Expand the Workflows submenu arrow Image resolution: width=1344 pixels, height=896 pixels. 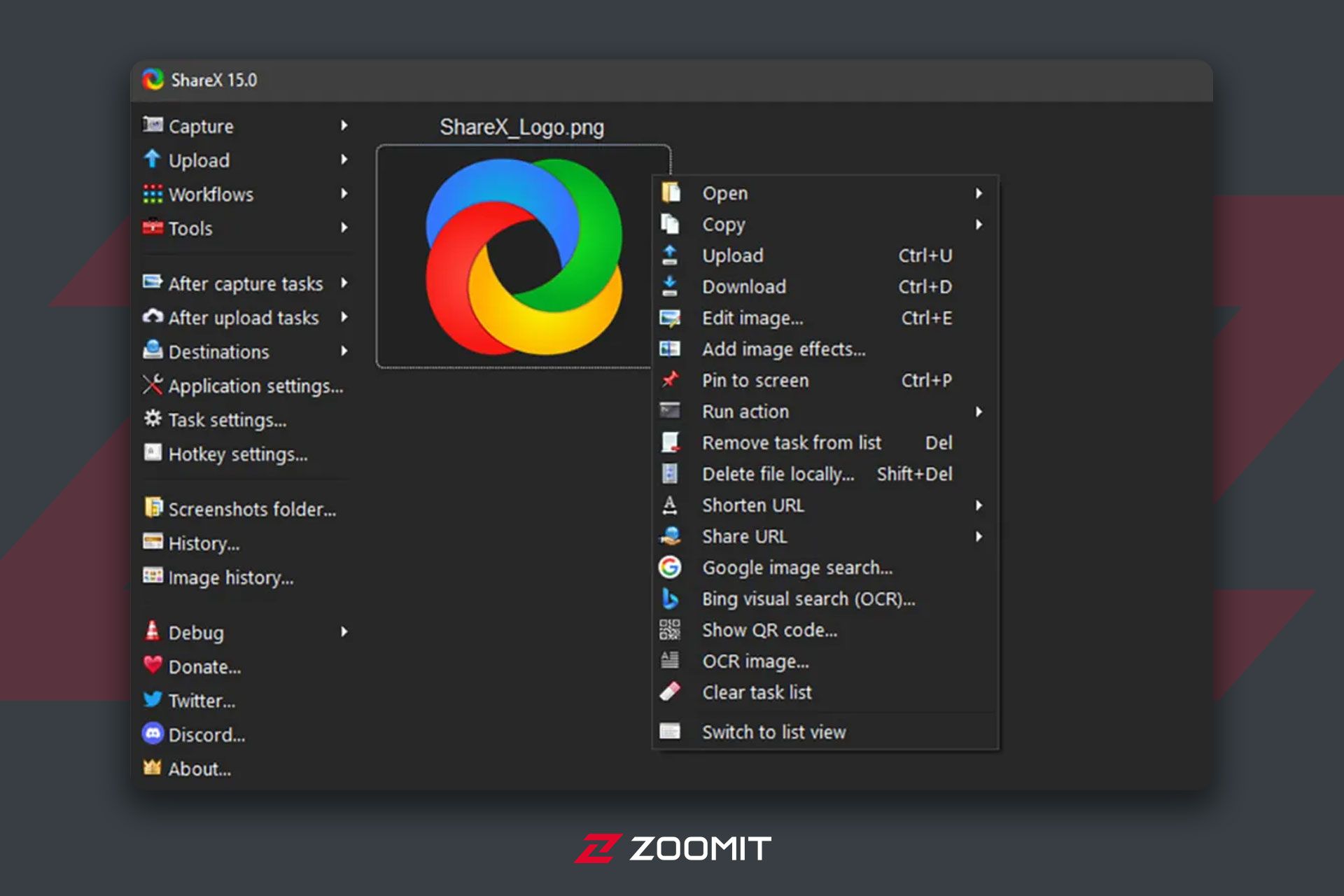(x=344, y=193)
